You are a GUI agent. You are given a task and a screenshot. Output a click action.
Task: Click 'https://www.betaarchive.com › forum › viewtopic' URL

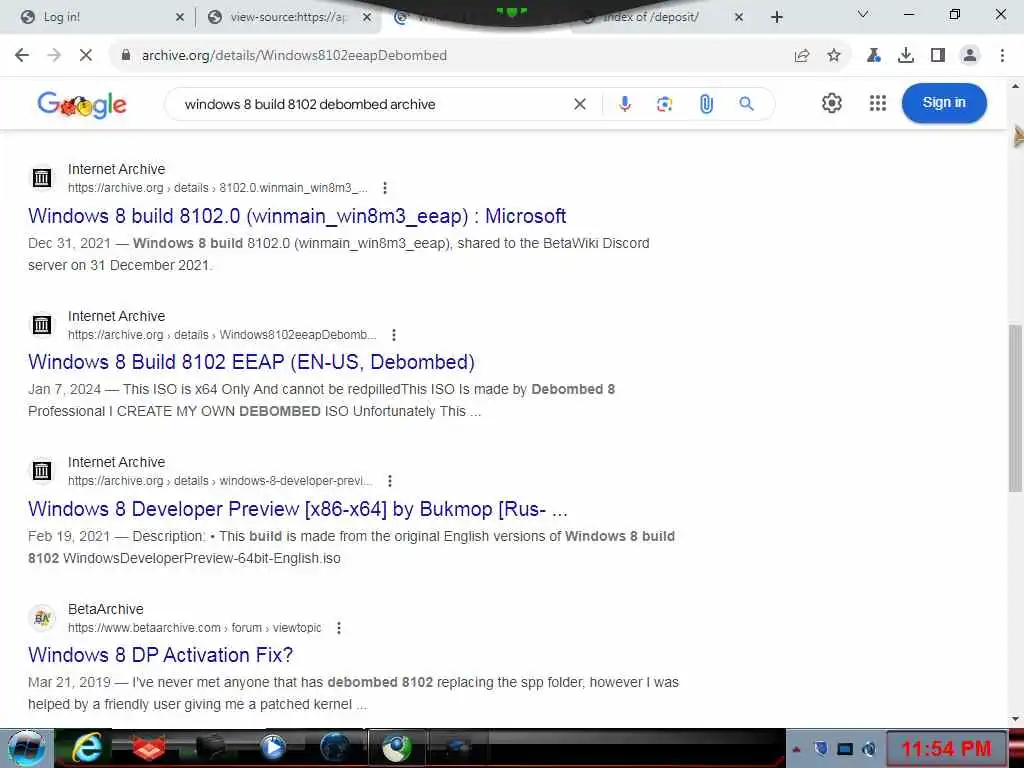[x=195, y=628]
